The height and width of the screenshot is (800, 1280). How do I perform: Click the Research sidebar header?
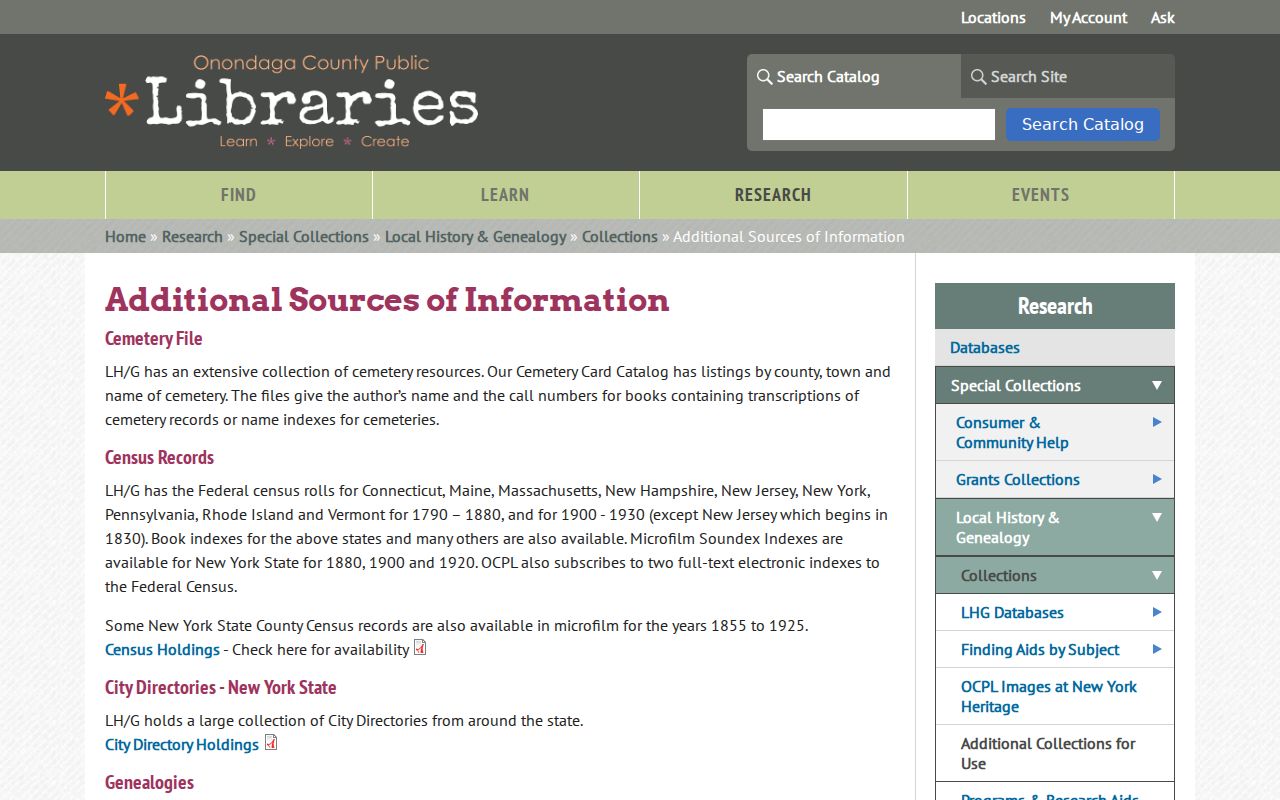pyautogui.click(x=1055, y=306)
